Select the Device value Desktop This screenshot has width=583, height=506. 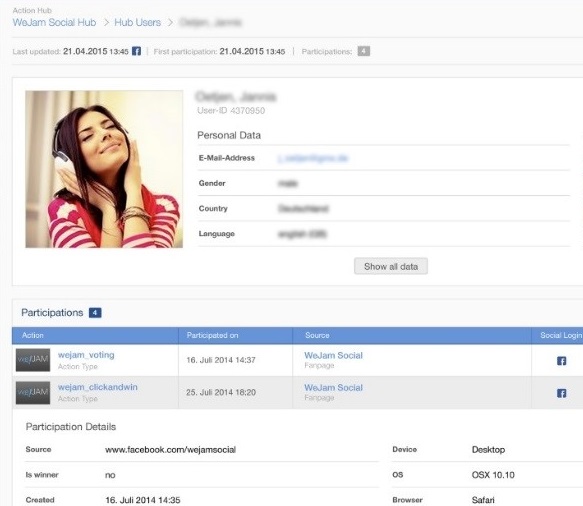tap(488, 450)
